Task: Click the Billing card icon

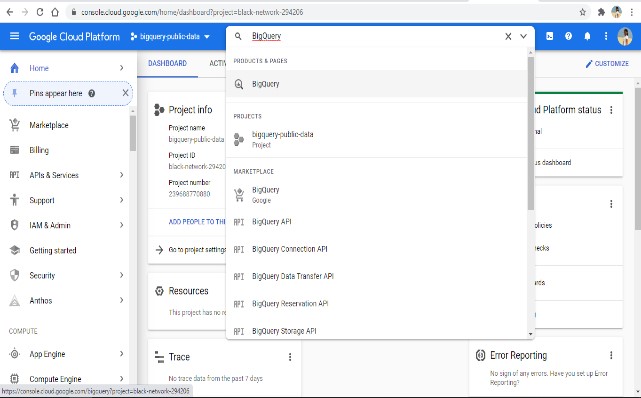Action: (x=14, y=150)
